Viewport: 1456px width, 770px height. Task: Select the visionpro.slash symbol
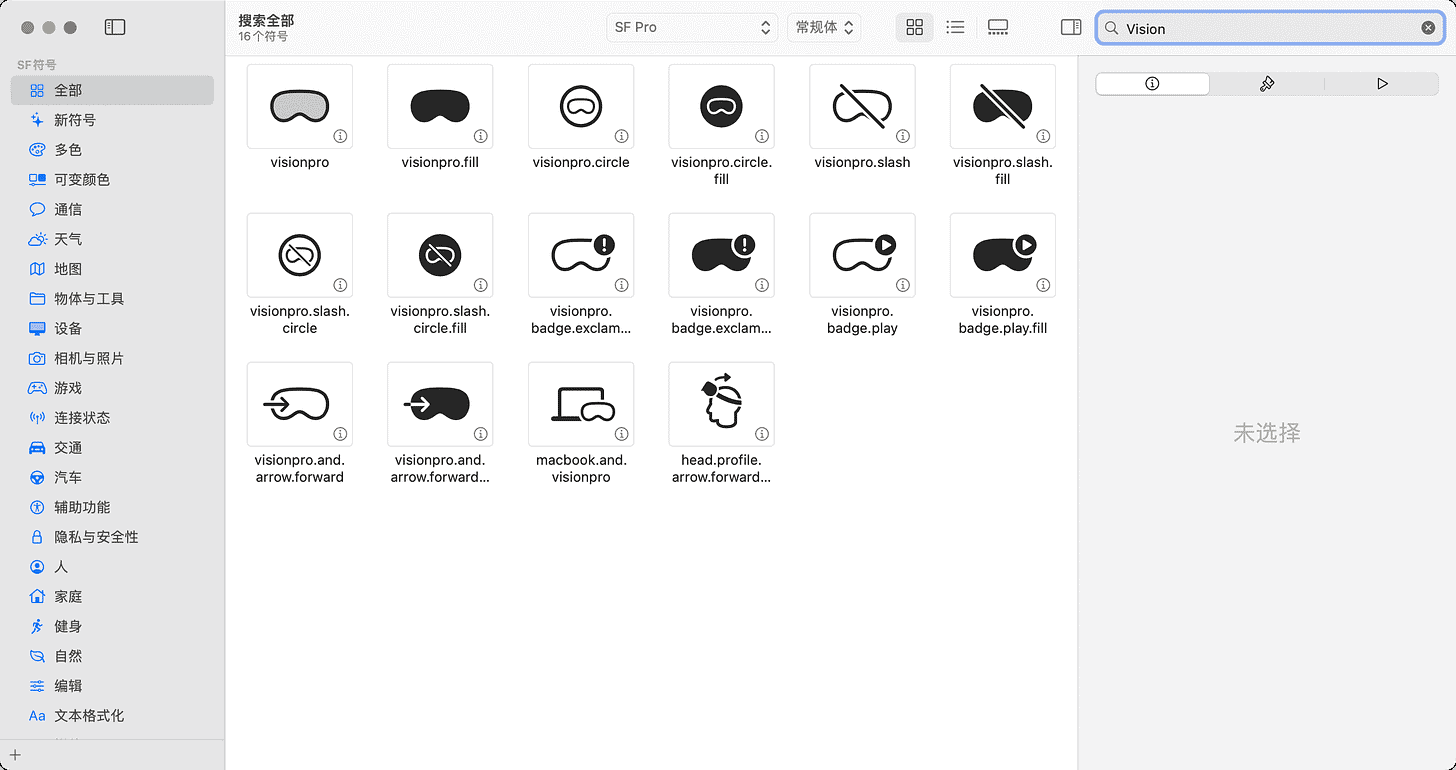(x=862, y=106)
